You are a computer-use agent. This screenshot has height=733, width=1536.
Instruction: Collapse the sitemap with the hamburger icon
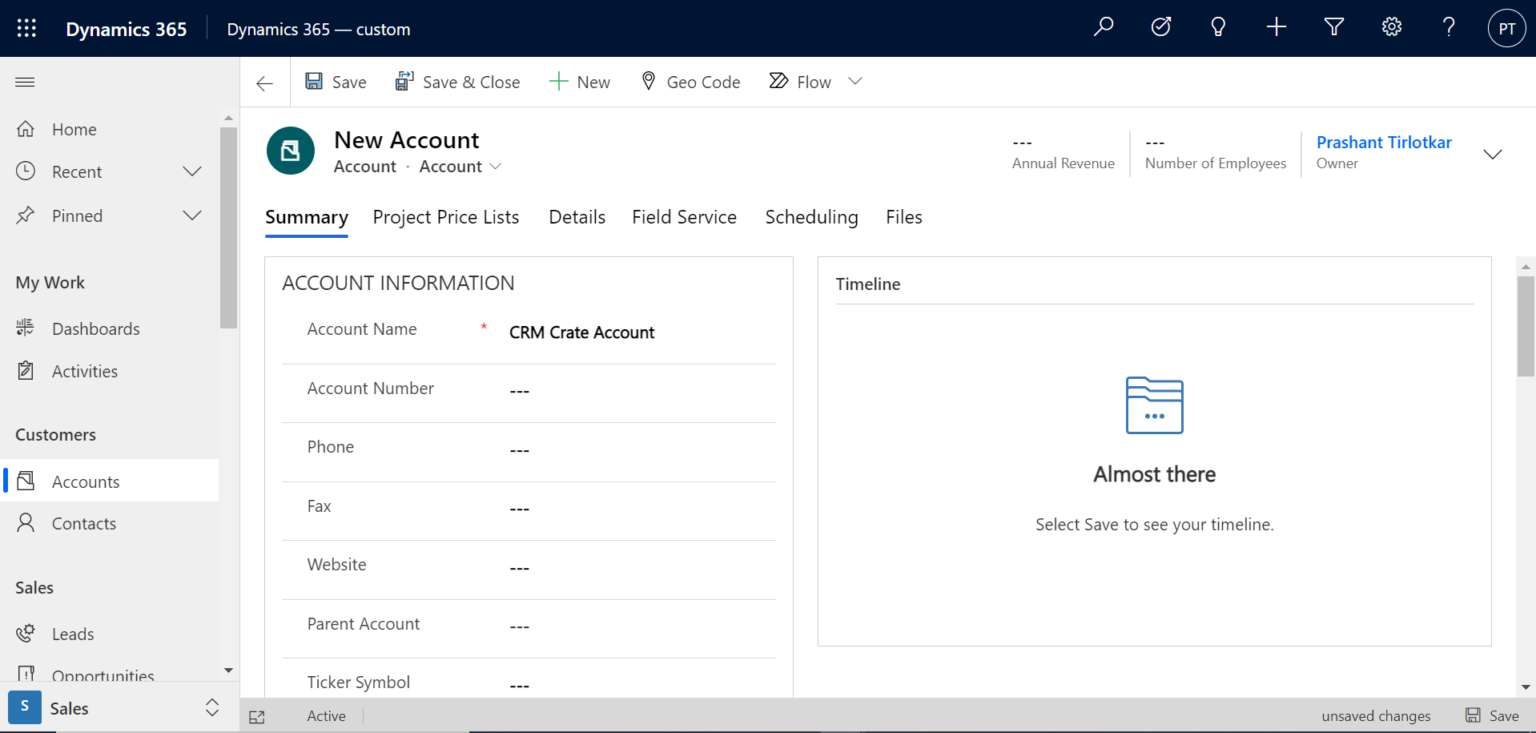25,82
